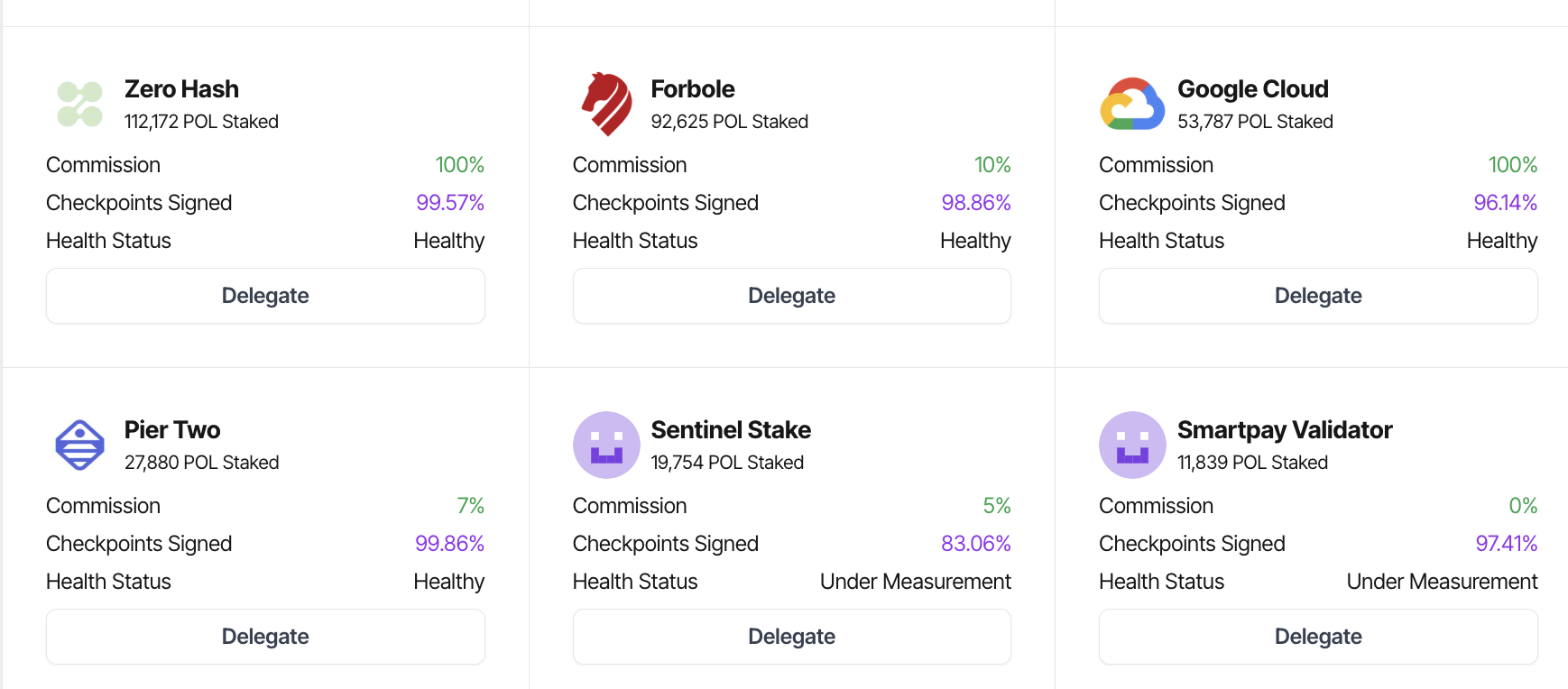Click the Google Cloud logo icon
The image size is (1568, 689).
click(1132, 104)
